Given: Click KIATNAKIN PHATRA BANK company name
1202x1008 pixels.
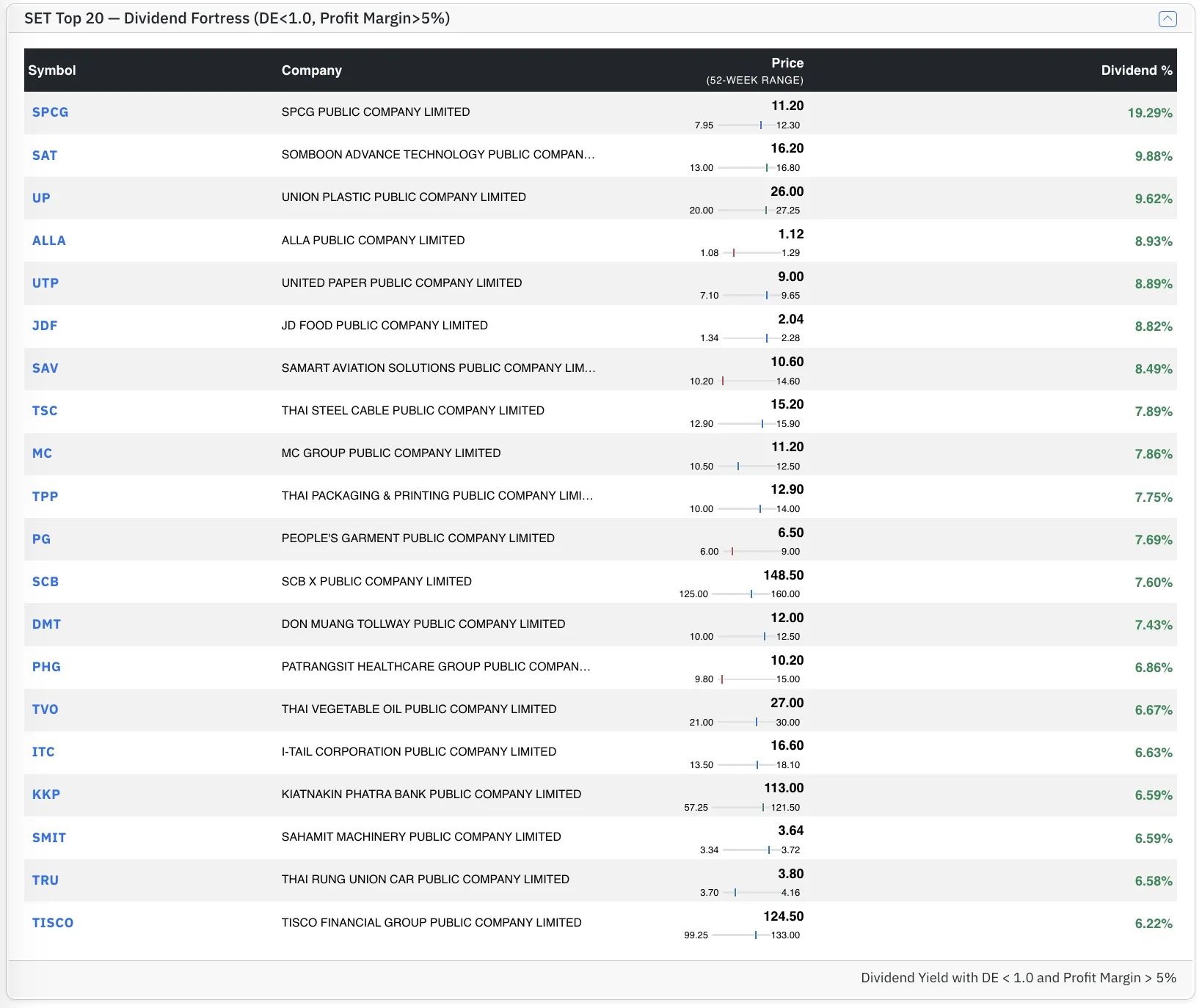Looking at the screenshot, I should 431,794.
